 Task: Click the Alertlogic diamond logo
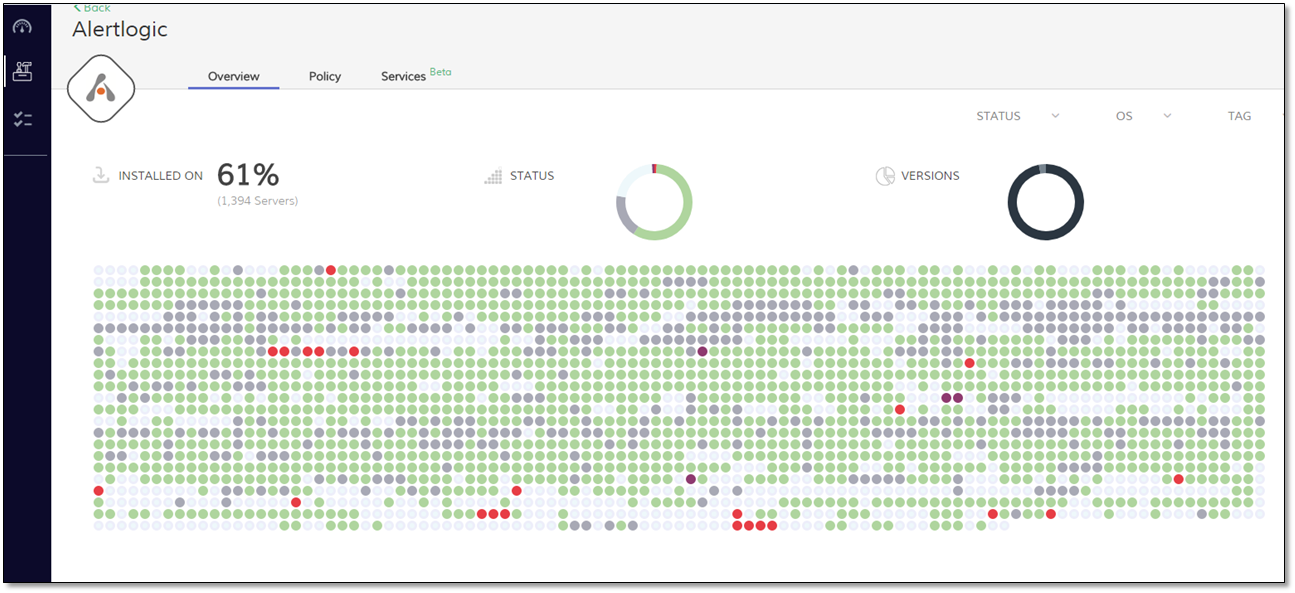pyautogui.click(x=101, y=89)
